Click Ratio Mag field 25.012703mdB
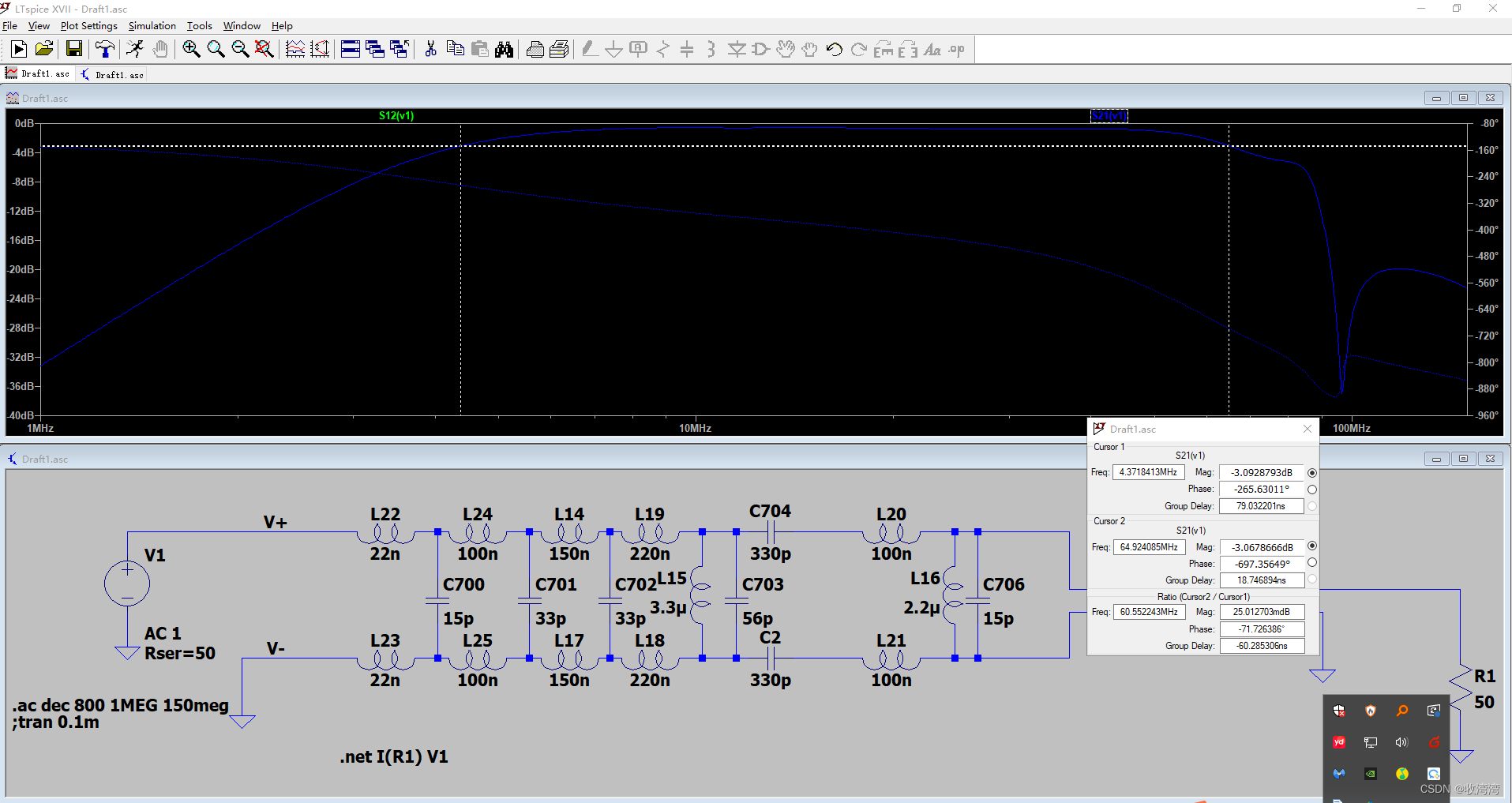This screenshot has height=803, width=1512. (1262, 612)
